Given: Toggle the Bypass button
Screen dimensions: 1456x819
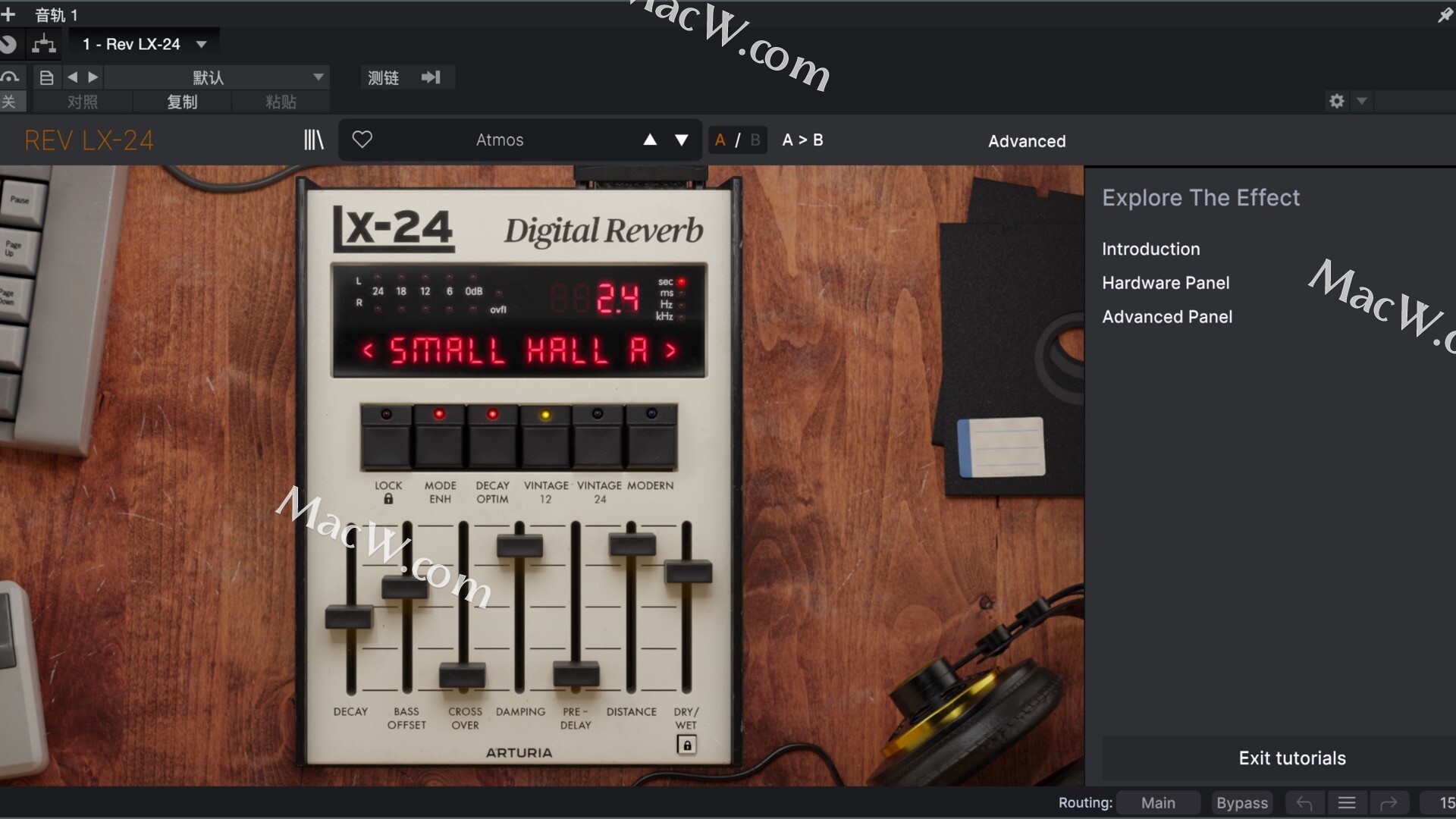Looking at the screenshot, I should (1242, 803).
